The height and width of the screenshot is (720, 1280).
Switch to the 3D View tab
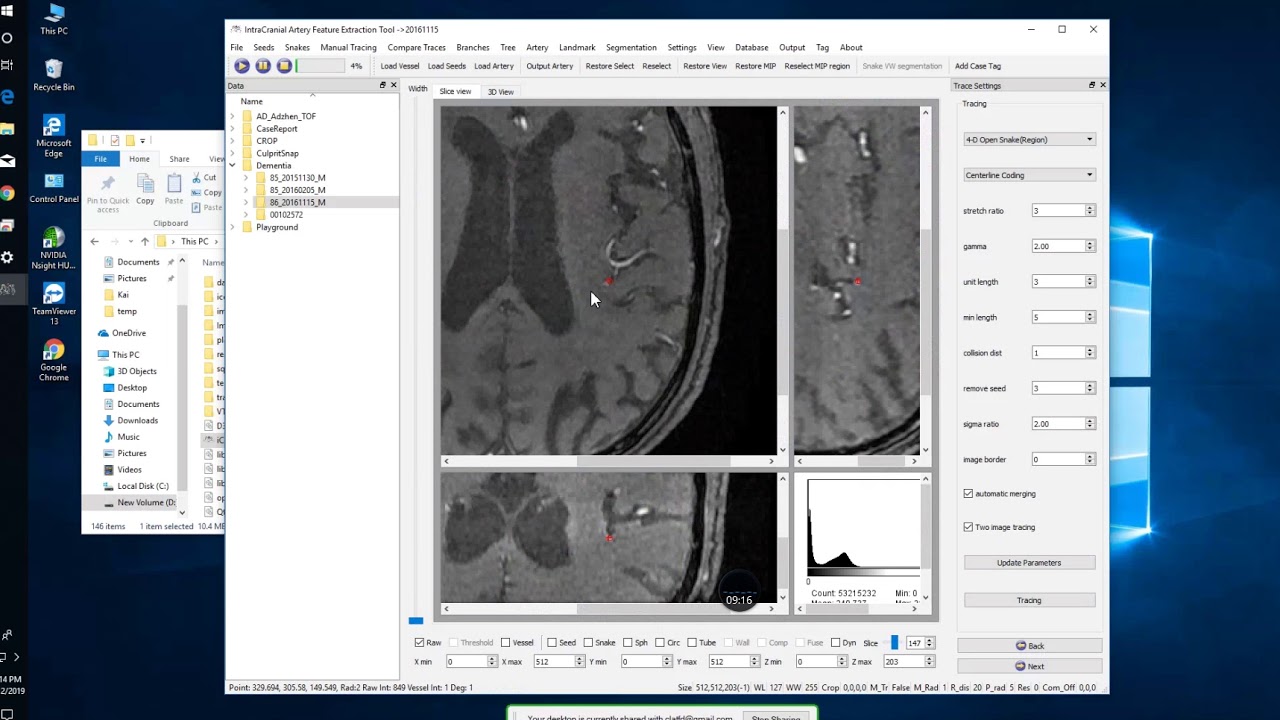[500, 92]
